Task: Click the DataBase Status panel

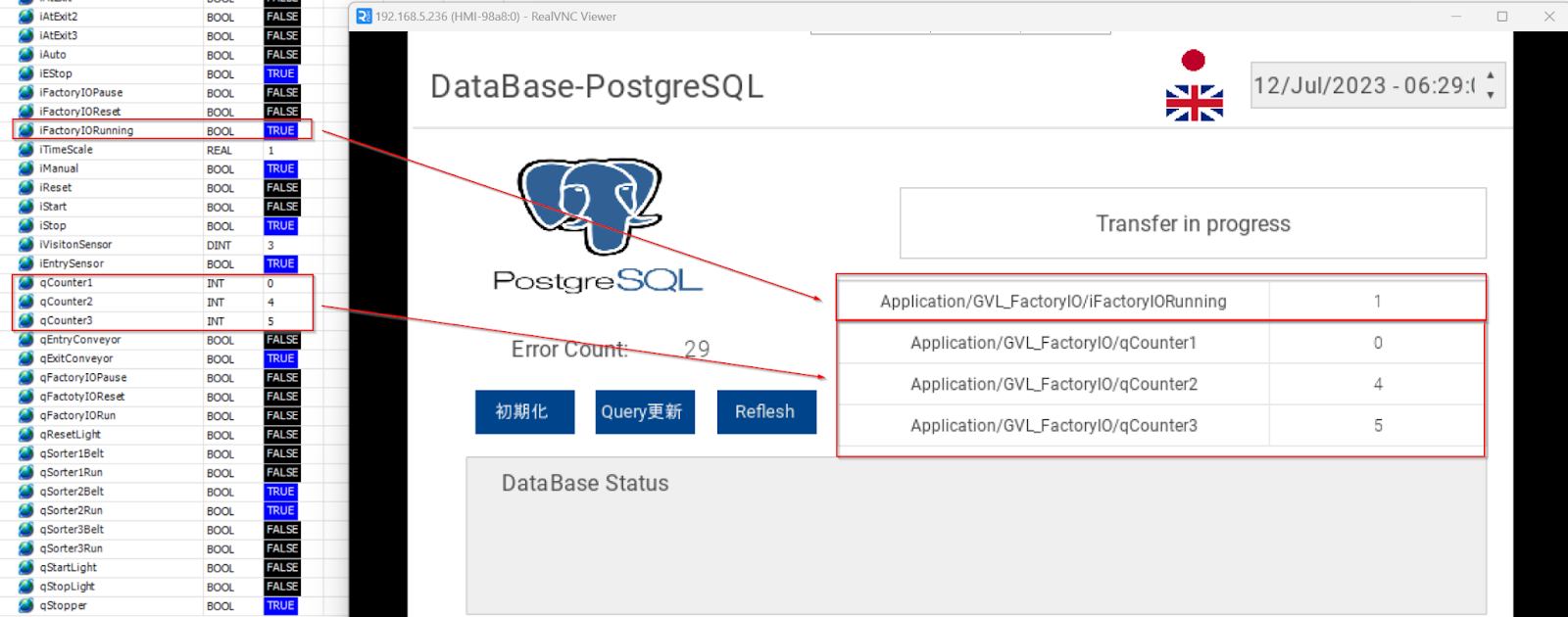Action: pos(976,535)
